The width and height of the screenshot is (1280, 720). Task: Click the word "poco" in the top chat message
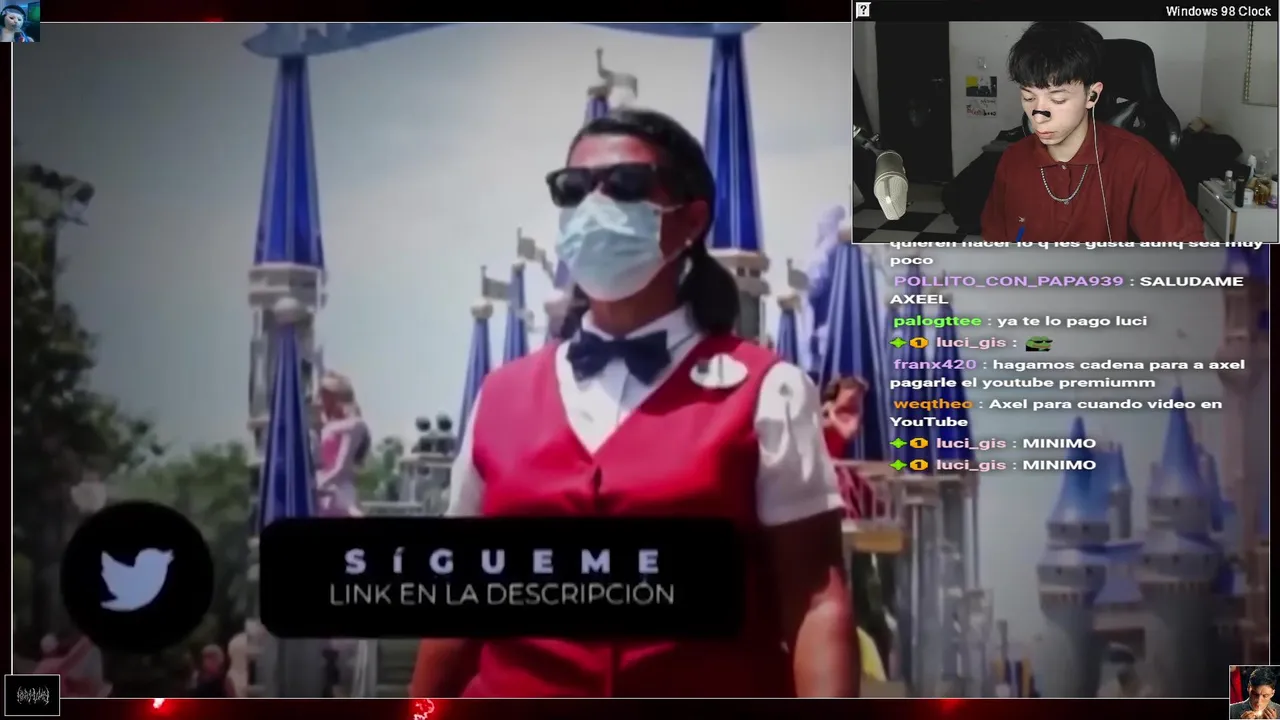click(911, 260)
